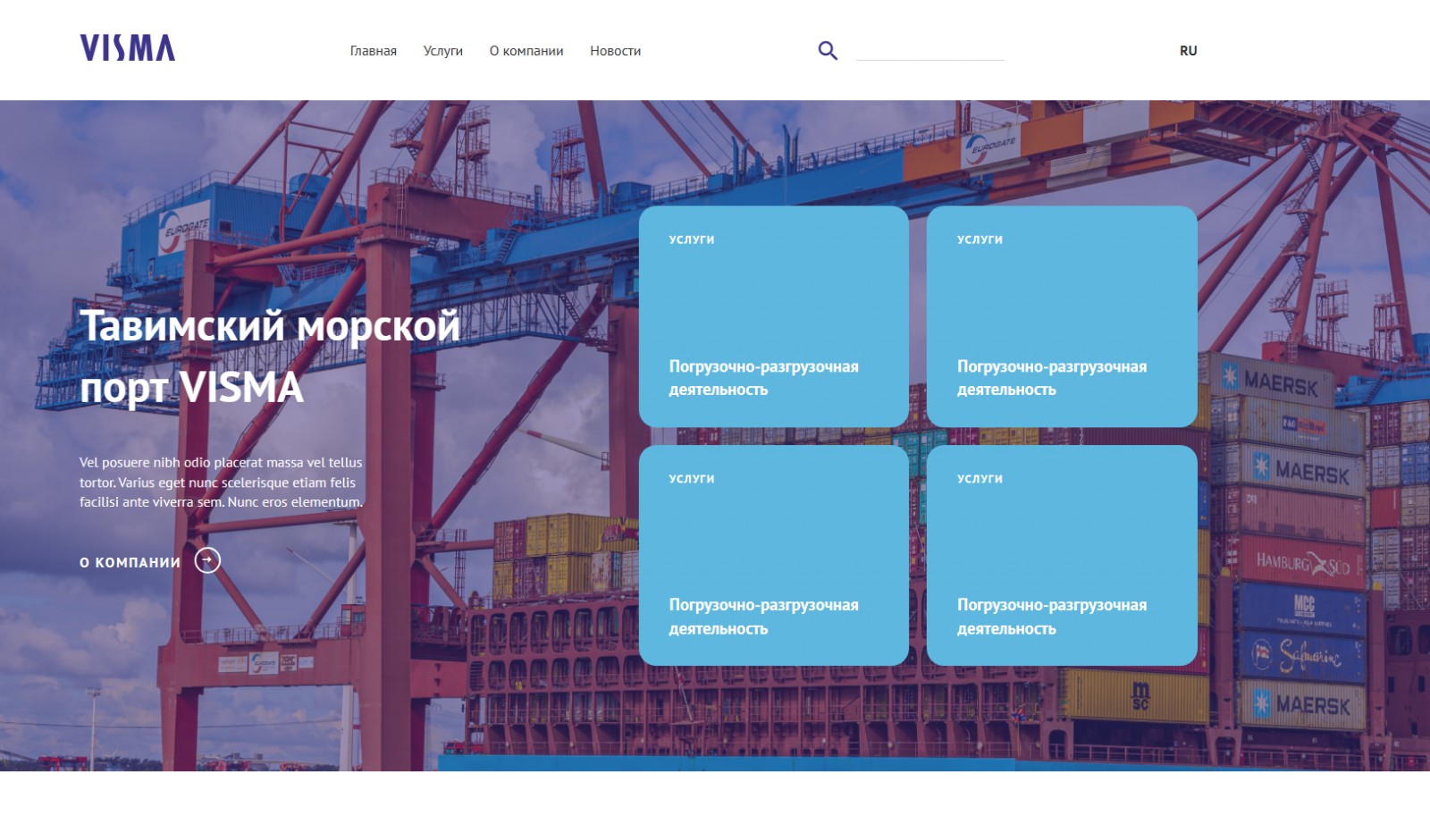Open the bottom-left Услуги service card
The image size is (1430, 840).
coord(774,555)
